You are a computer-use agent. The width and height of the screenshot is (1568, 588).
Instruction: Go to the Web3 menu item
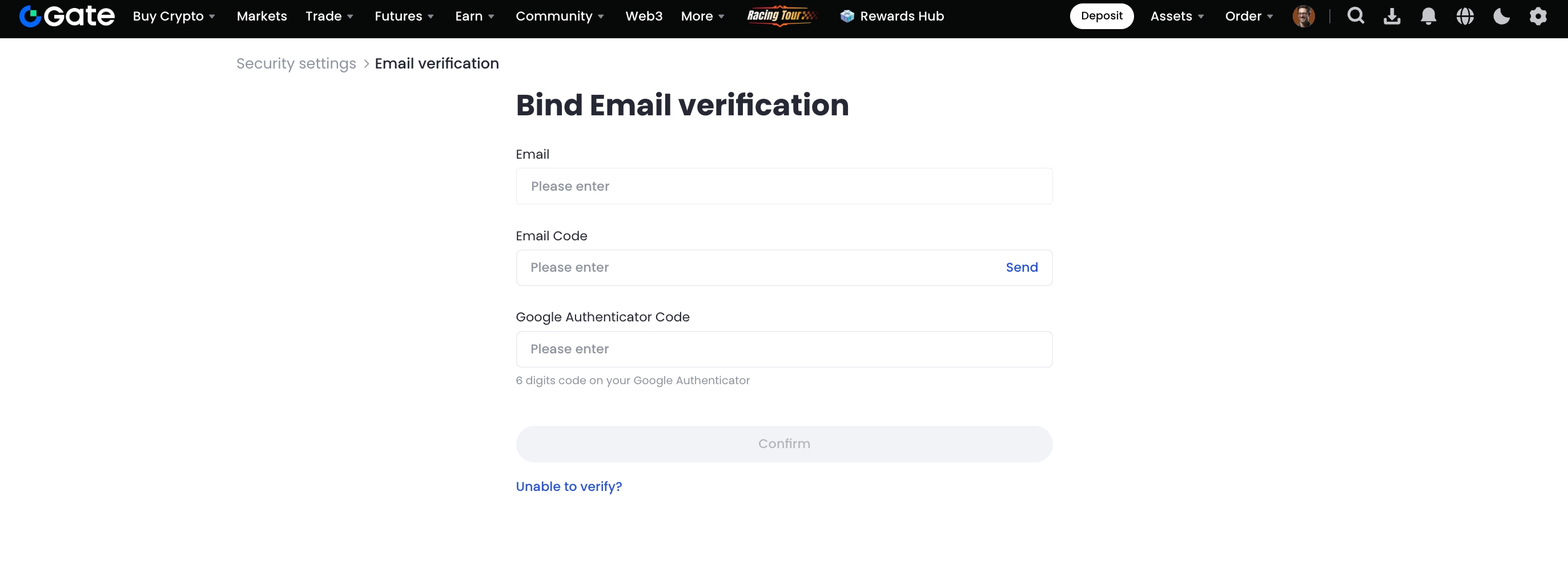click(x=644, y=17)
